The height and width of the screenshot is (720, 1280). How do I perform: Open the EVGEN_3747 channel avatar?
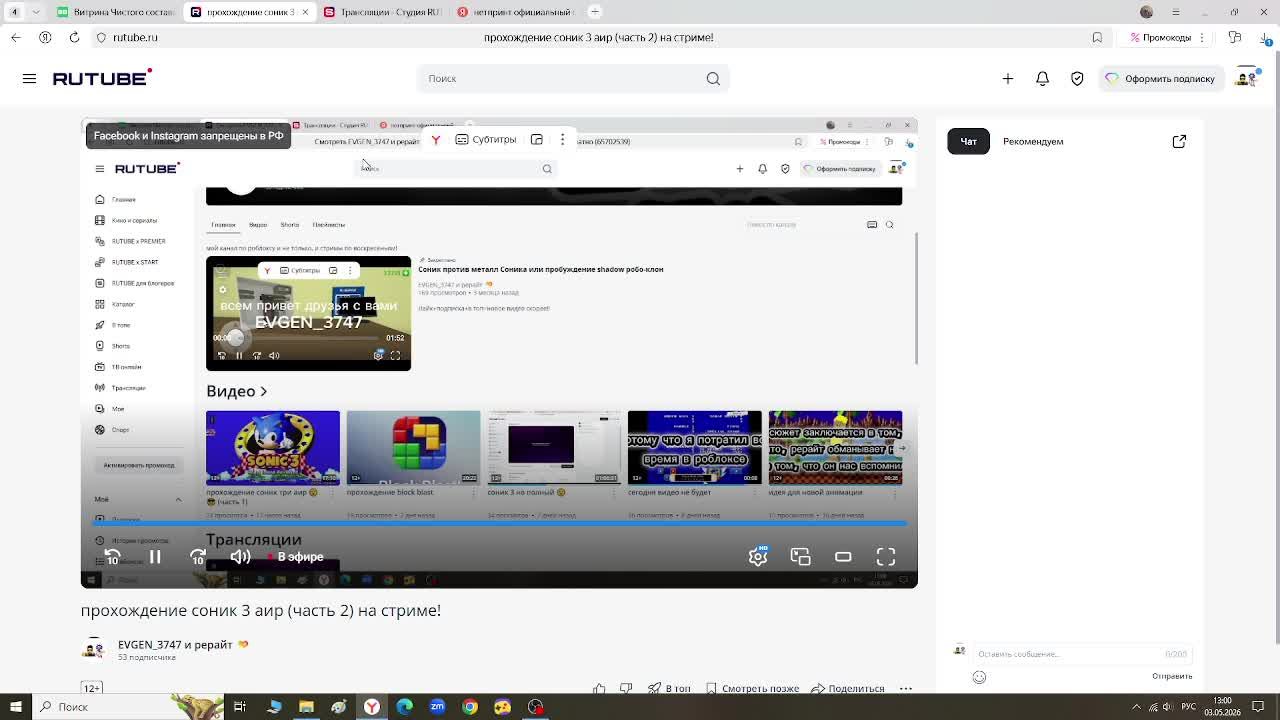(x=94, y=648)
